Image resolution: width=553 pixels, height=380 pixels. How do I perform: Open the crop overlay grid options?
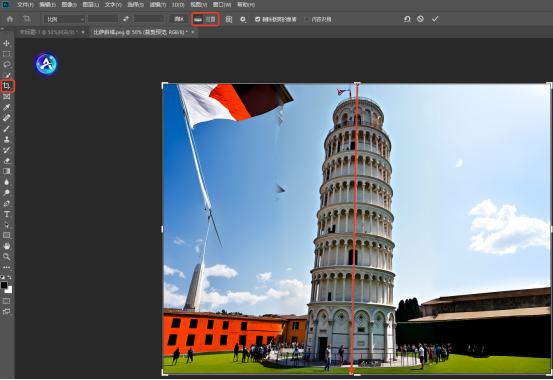coord(229,19)
